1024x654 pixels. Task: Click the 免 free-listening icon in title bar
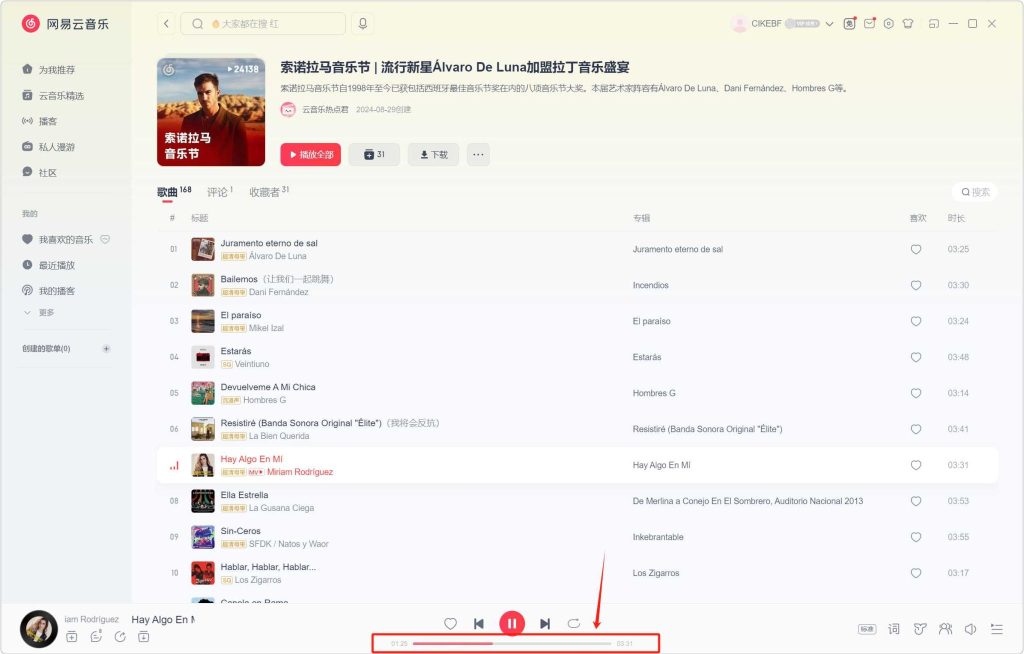pyautogui.click(x=849, y=24)
